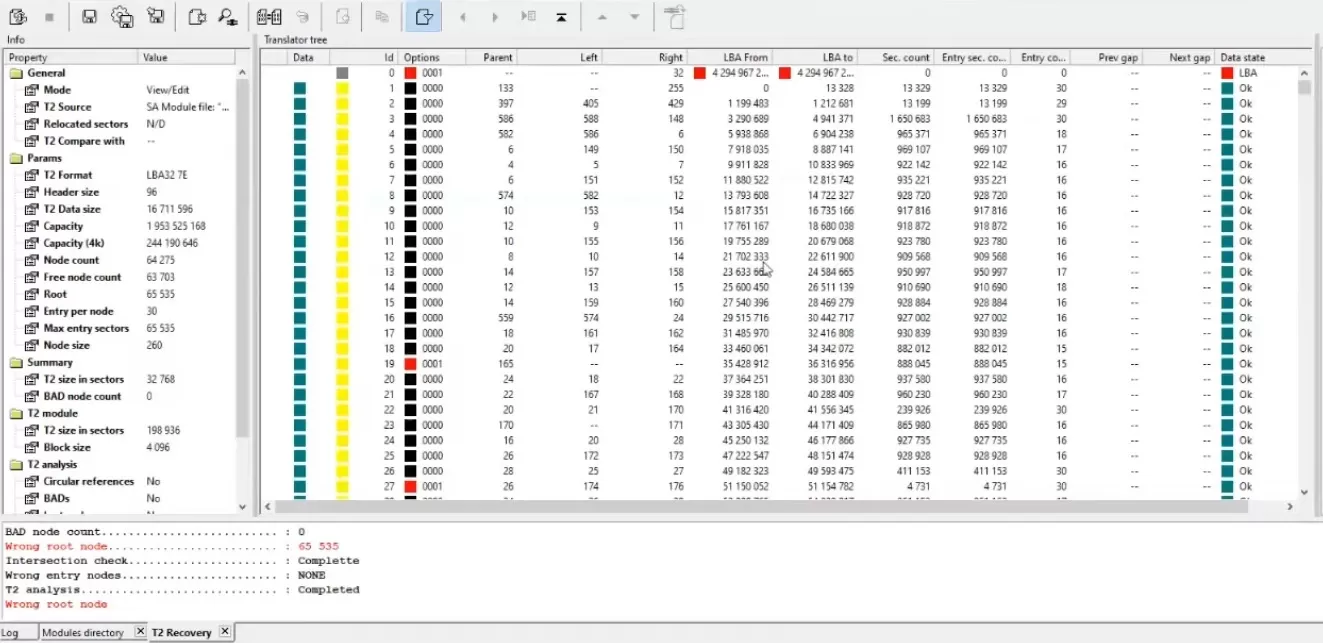Select the Circular references property row

121,481
